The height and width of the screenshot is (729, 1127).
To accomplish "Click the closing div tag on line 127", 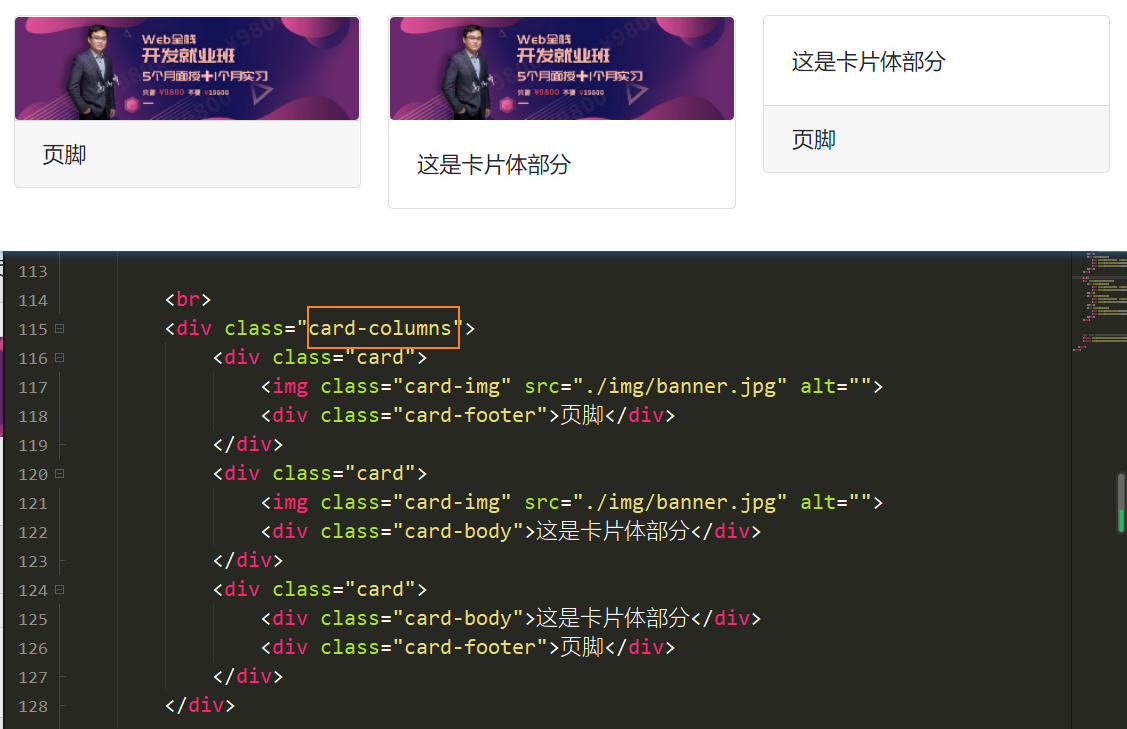I will (248, 677).
